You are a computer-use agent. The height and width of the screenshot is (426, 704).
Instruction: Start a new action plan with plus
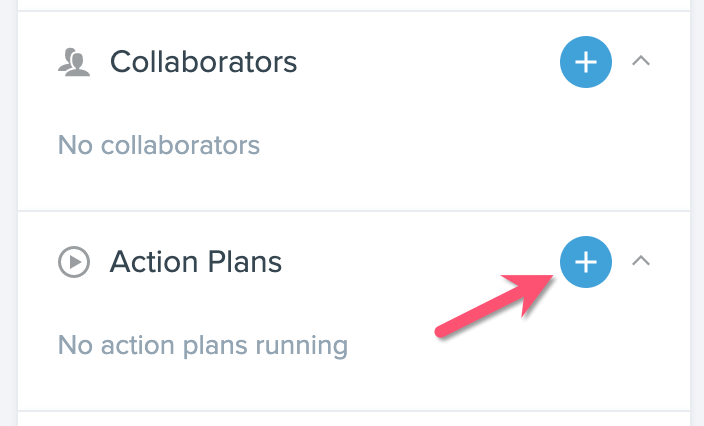[x=585, y=262]
